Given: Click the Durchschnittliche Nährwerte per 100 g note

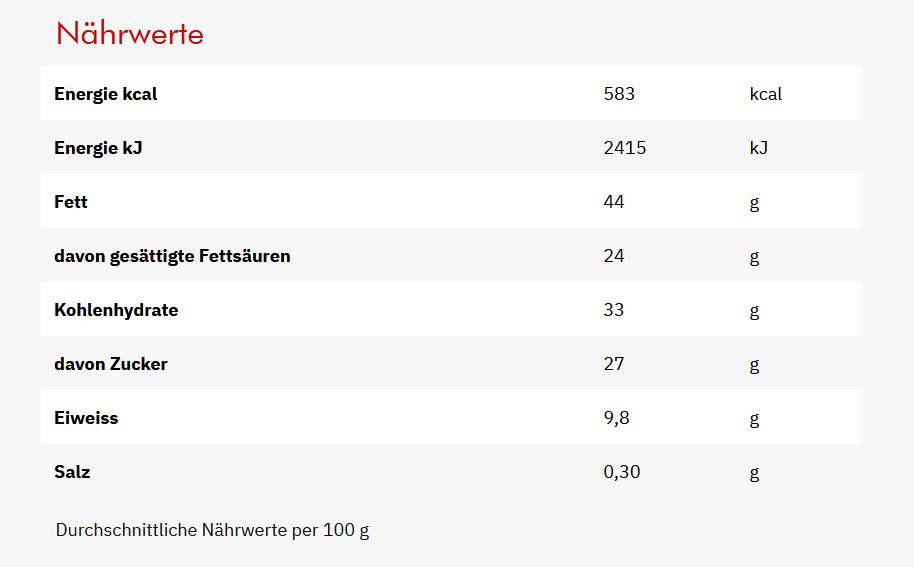Looking at the screenshot, I should (x=212, y=530).
